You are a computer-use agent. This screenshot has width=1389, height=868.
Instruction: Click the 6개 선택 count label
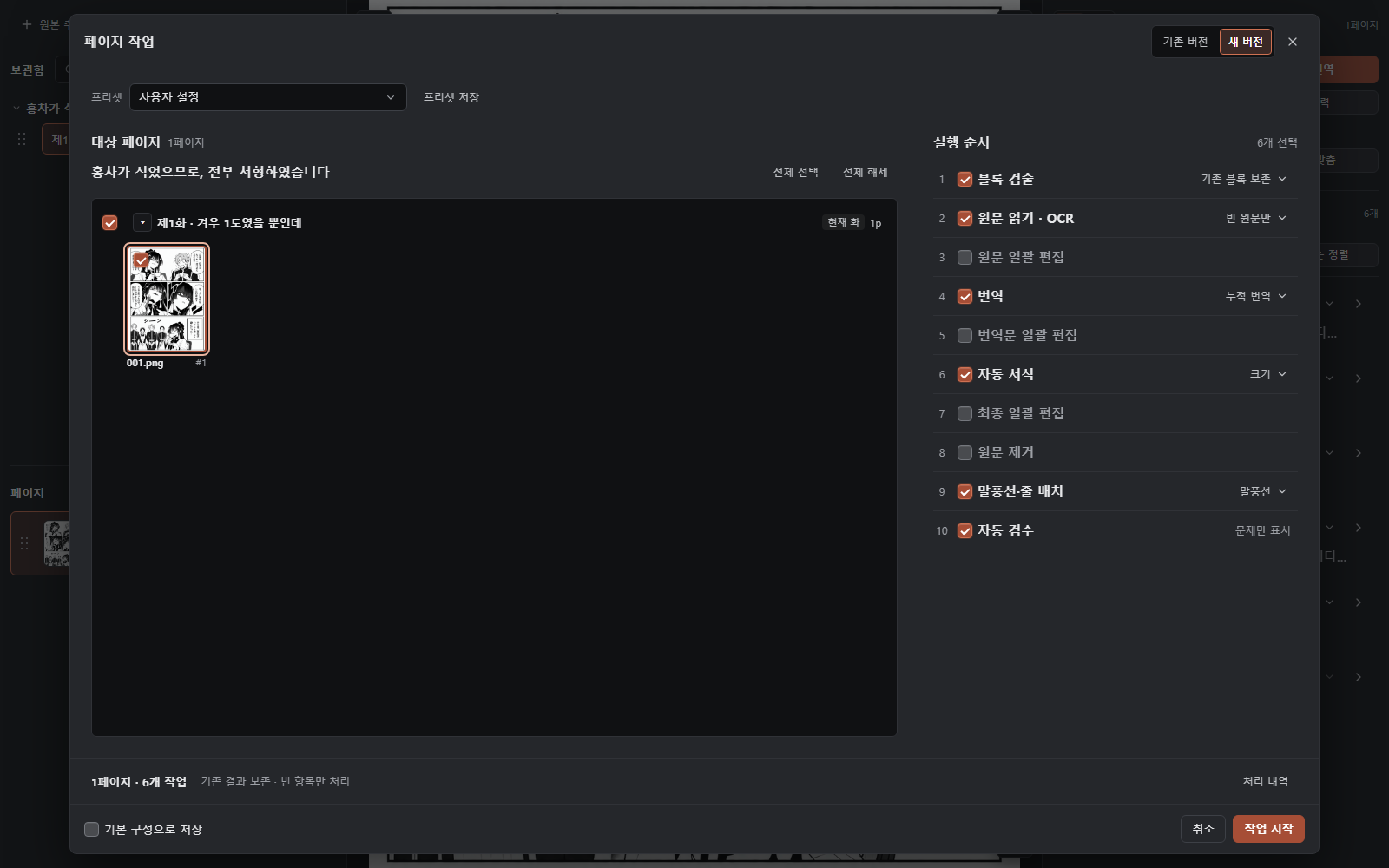pos(1277,142)
